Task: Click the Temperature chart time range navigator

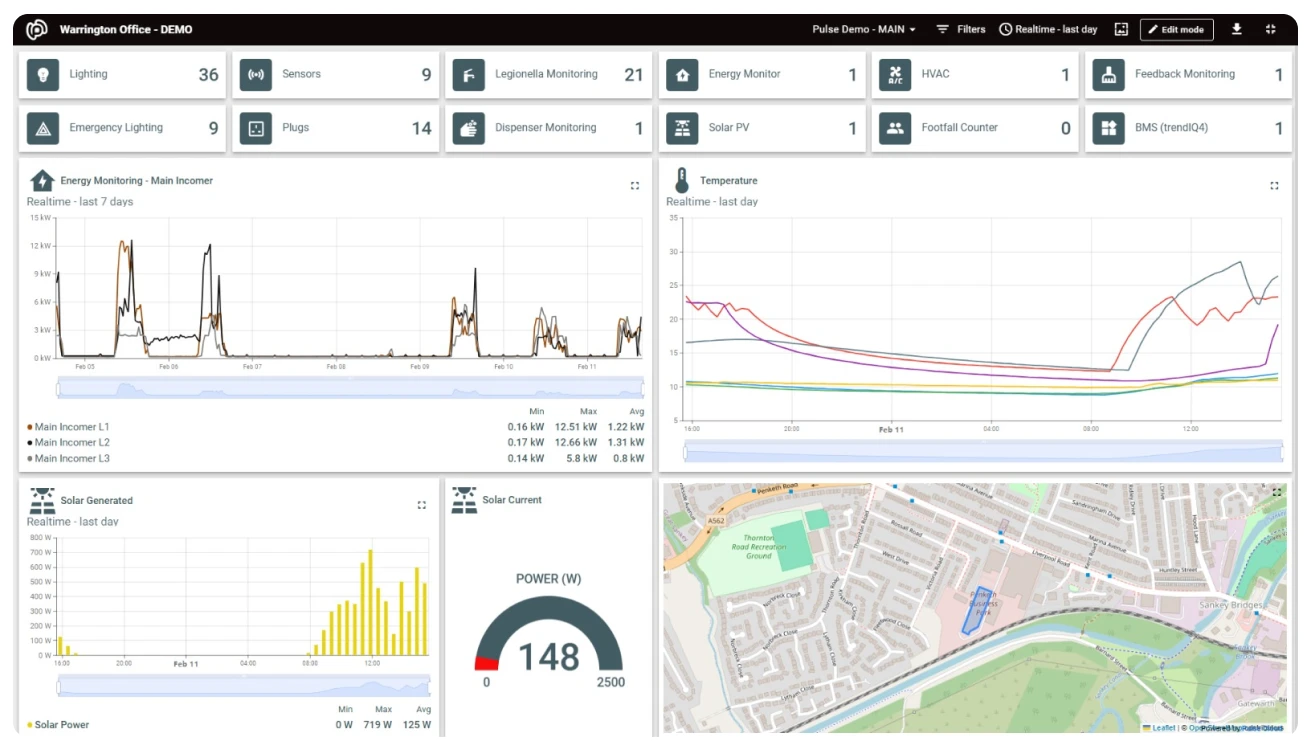Action: click(983, 452)
